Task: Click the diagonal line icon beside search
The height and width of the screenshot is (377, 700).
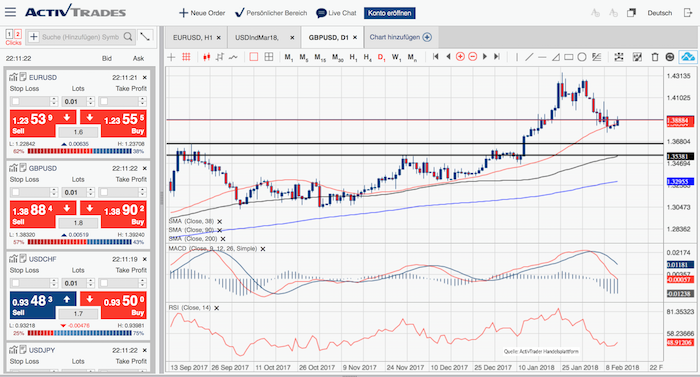Action: (145, 37)
